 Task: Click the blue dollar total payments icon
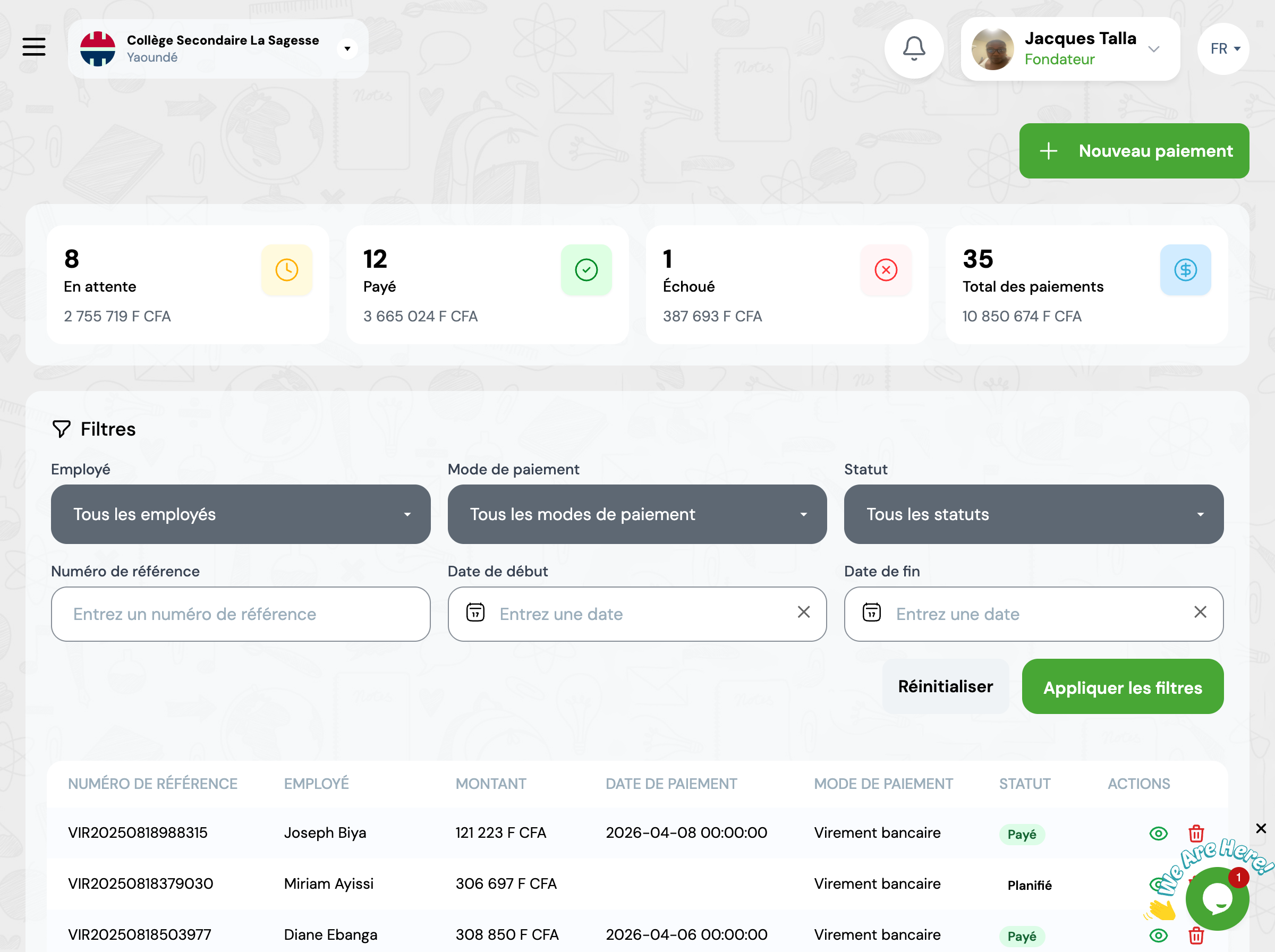[1185, 270]
